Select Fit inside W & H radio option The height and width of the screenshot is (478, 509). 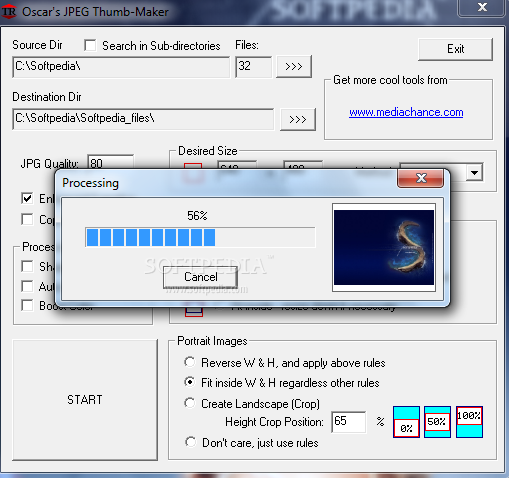tap(190, 382)
